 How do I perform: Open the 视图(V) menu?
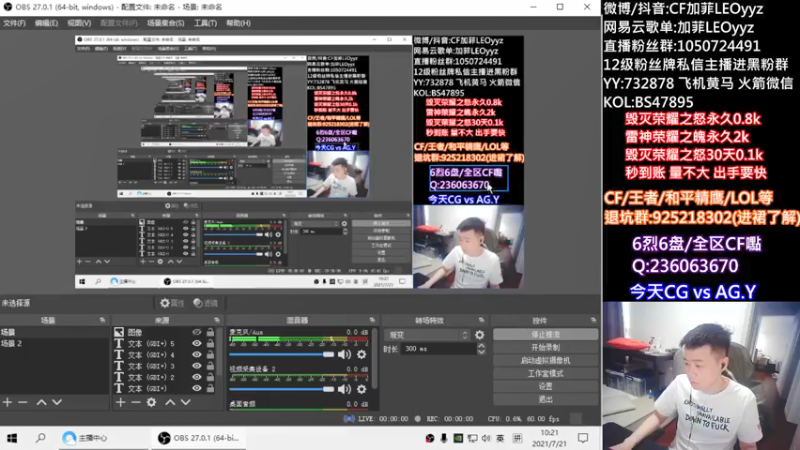(79, 23)
